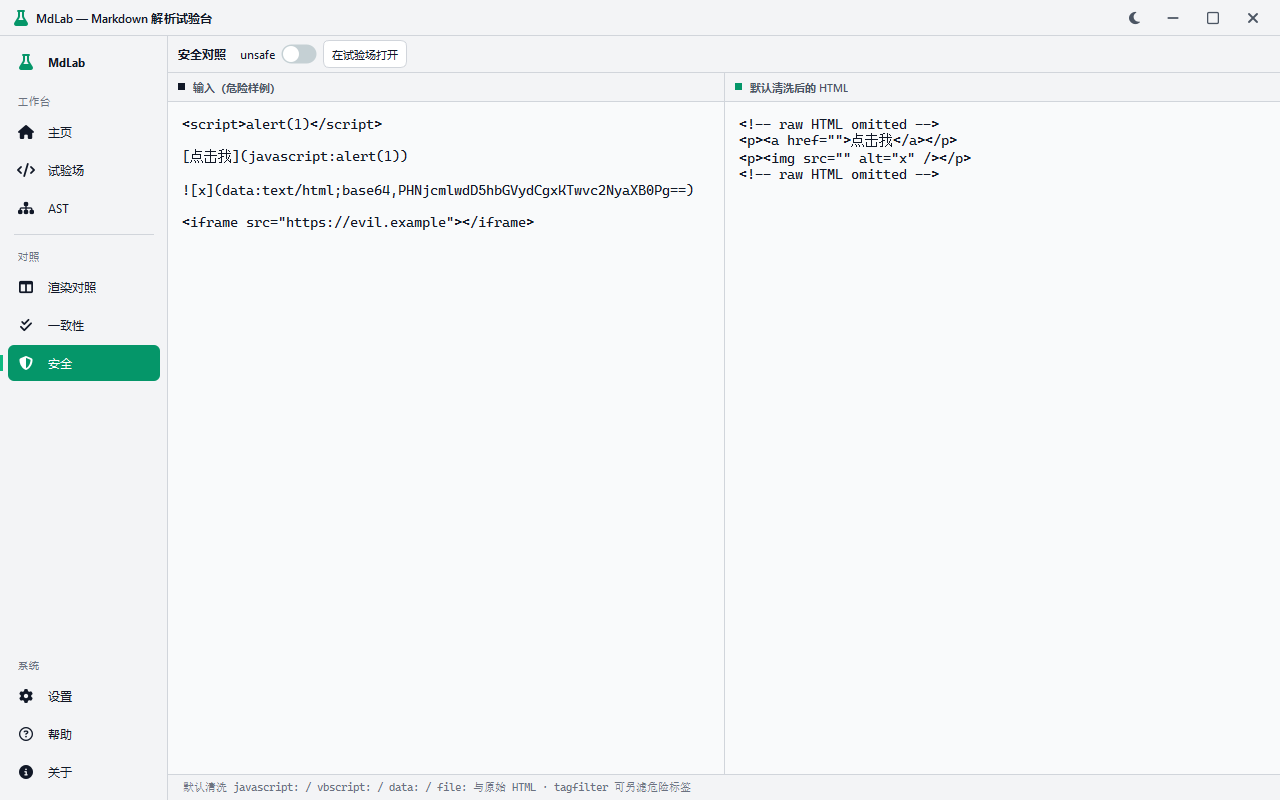
Task: Click the question mark icon beside 帮助
Action: tap(26, 734)
